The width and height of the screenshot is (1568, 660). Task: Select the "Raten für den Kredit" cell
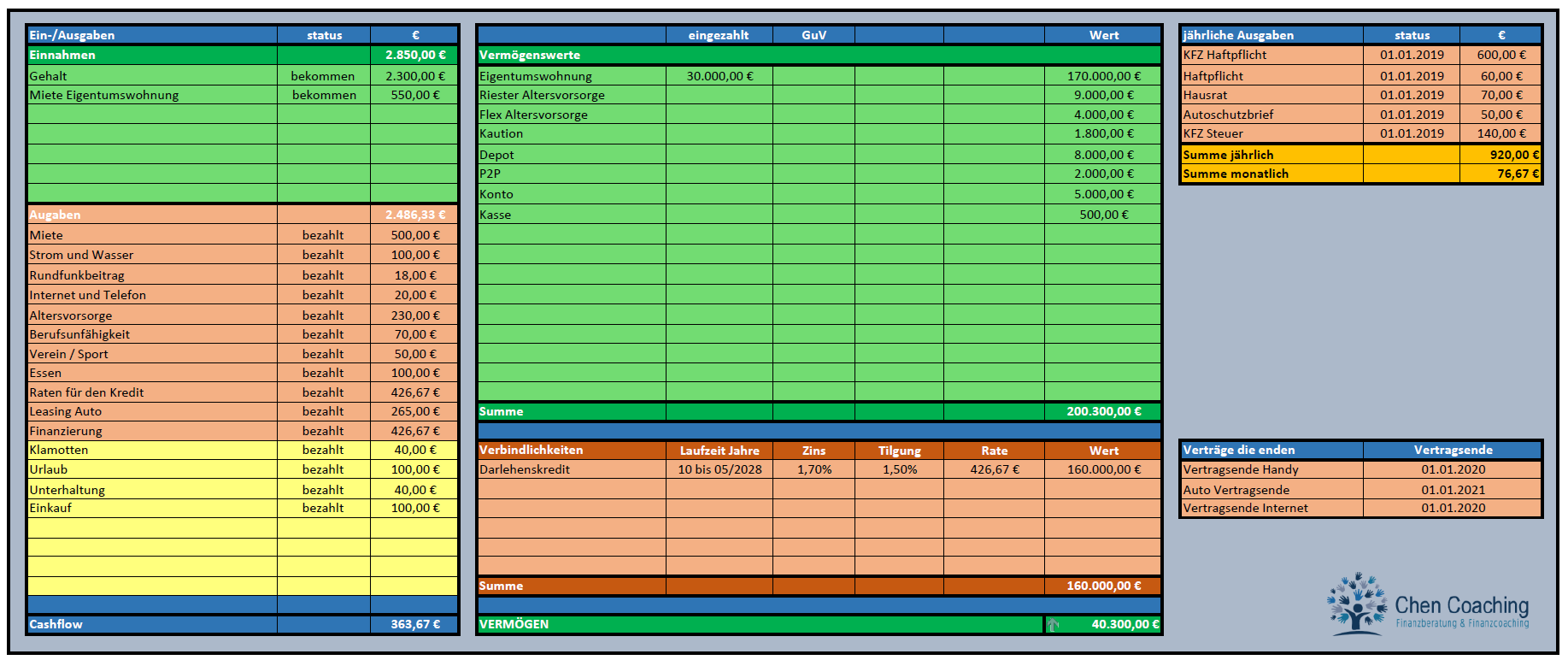coord(152,392)
